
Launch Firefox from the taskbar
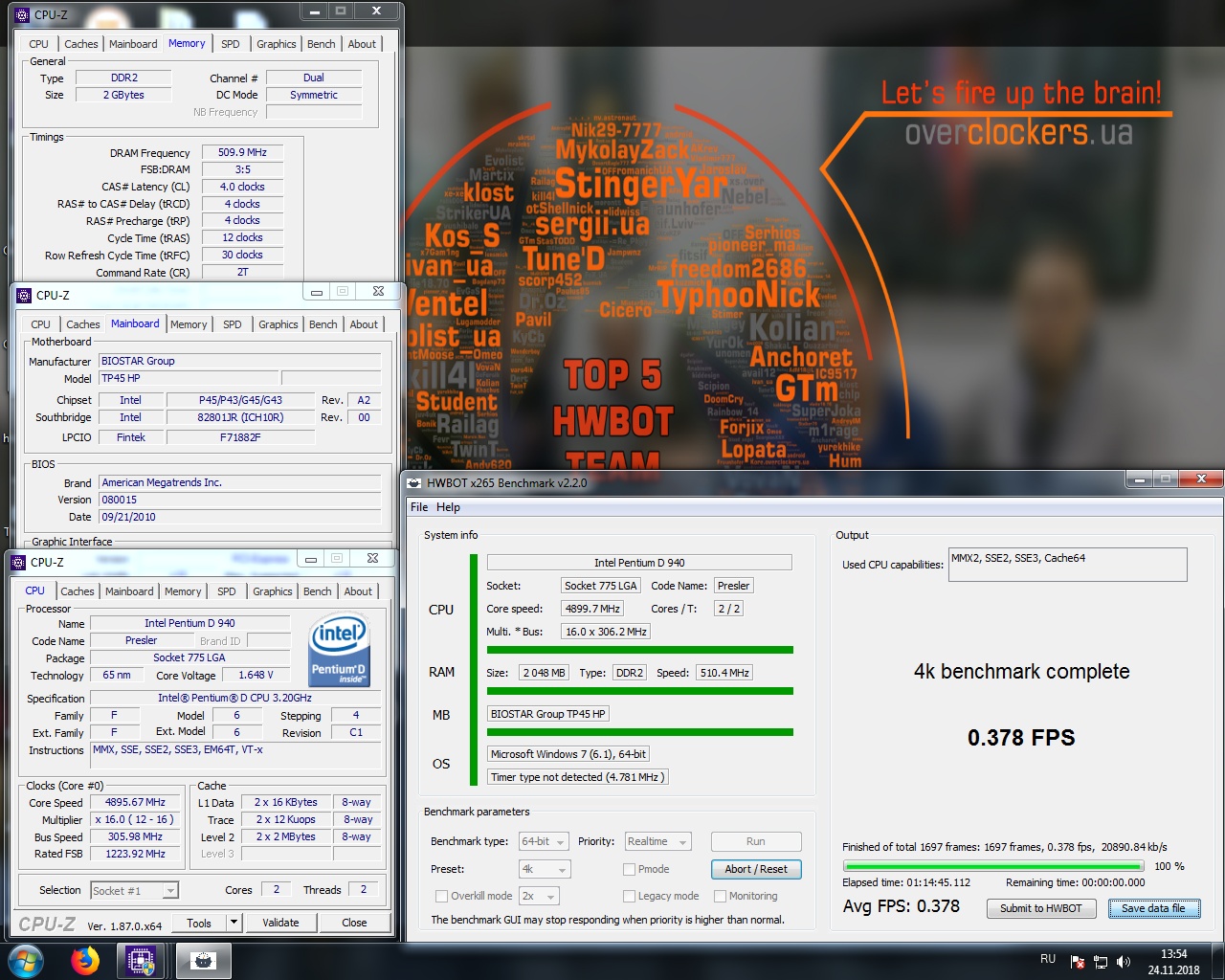pyautogui.click(x=85, y=960)
